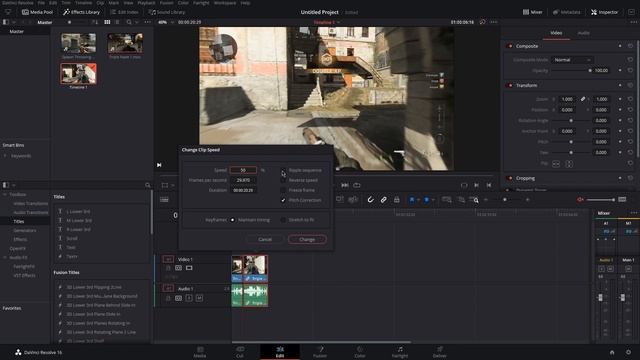Open the Effects Library panel
This screenshot has width=640, height=360.
click(x=81, y=12)
